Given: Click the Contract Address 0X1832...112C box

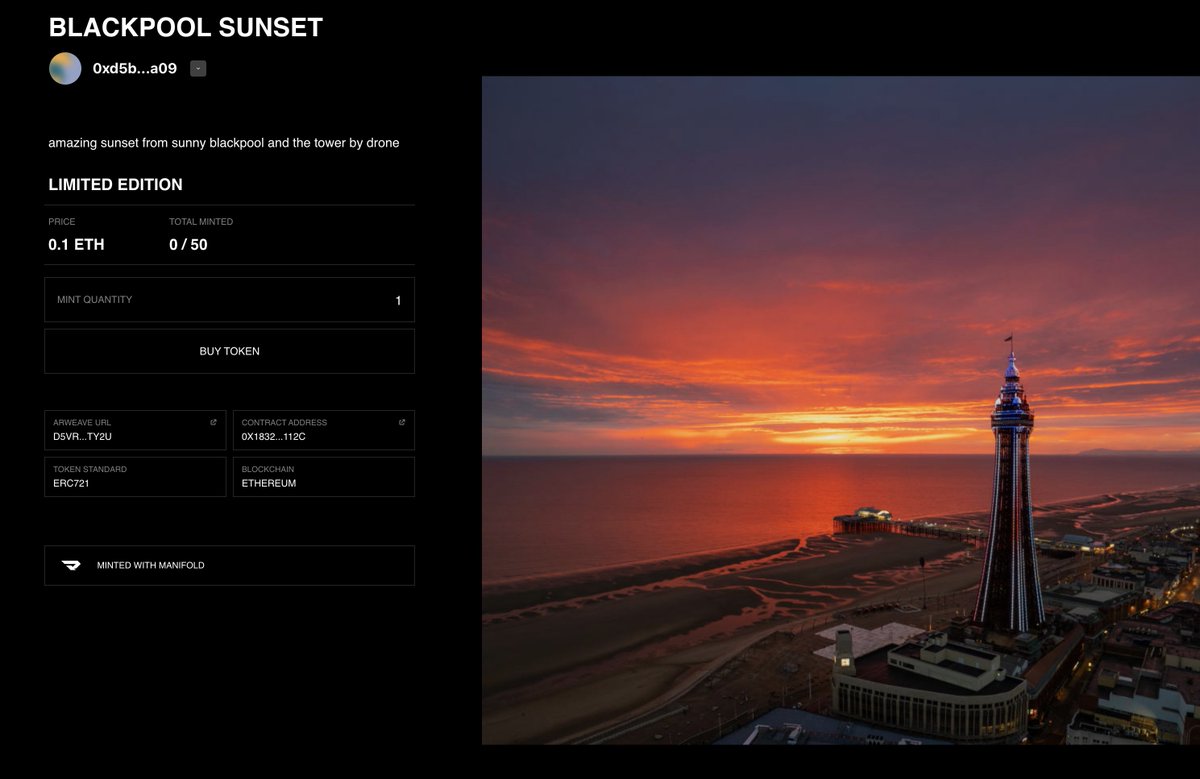Looking at the screenshot, I should point(324,430).
